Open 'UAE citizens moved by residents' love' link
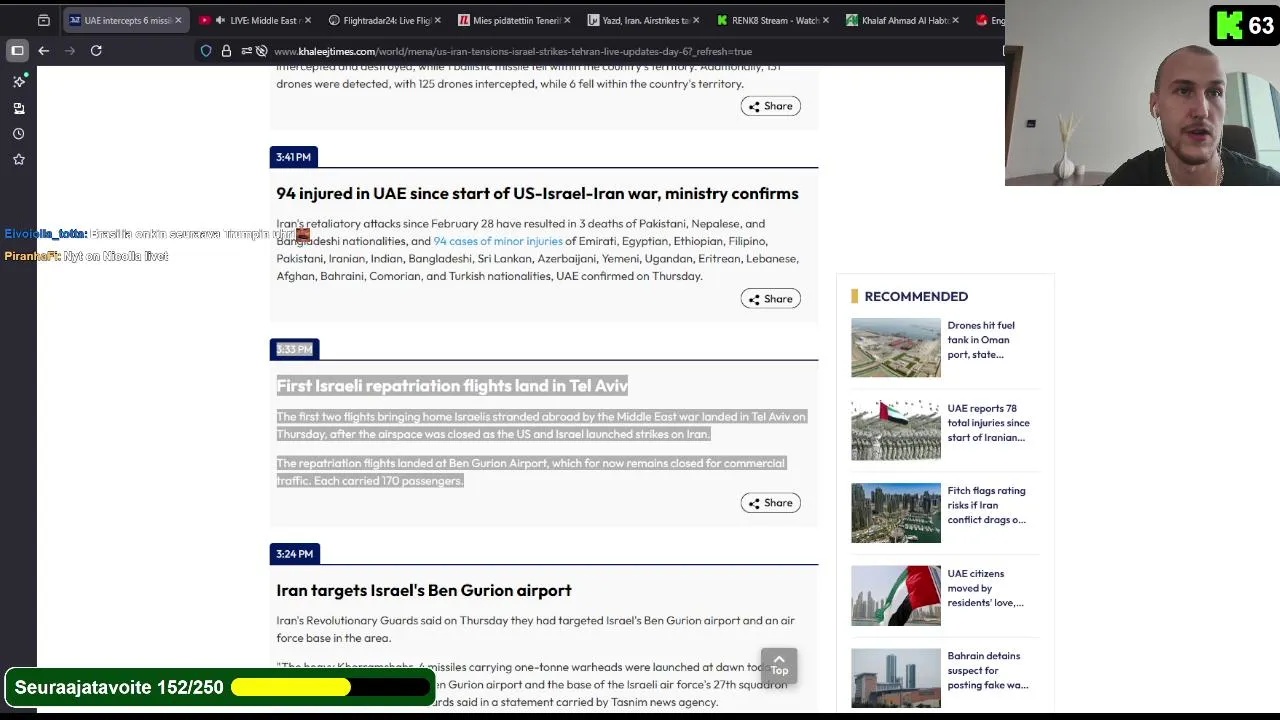Screen dimensions: 1280x720 click(985, 588)
